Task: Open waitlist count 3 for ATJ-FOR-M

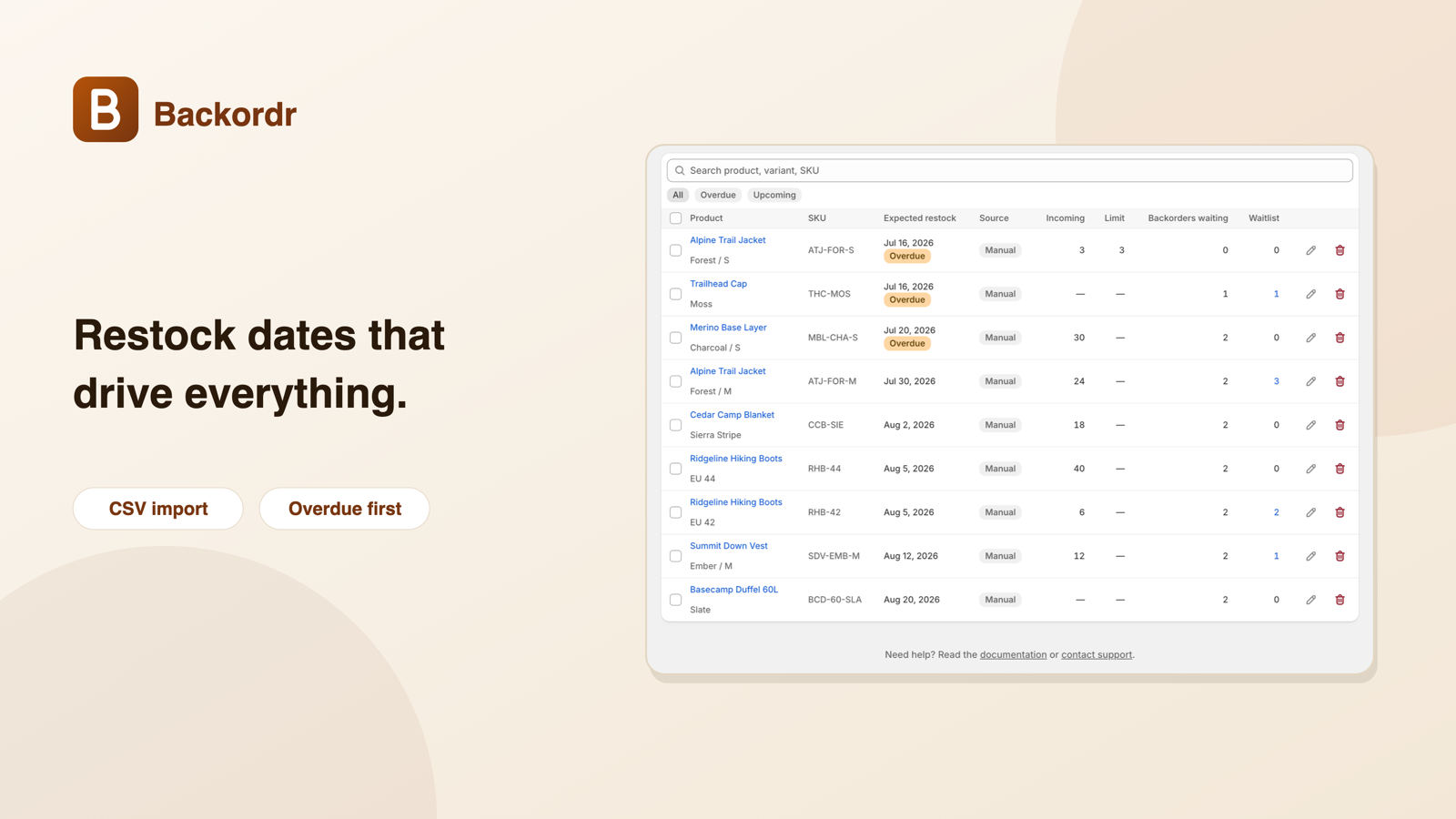Action: tap(1276, 381)
